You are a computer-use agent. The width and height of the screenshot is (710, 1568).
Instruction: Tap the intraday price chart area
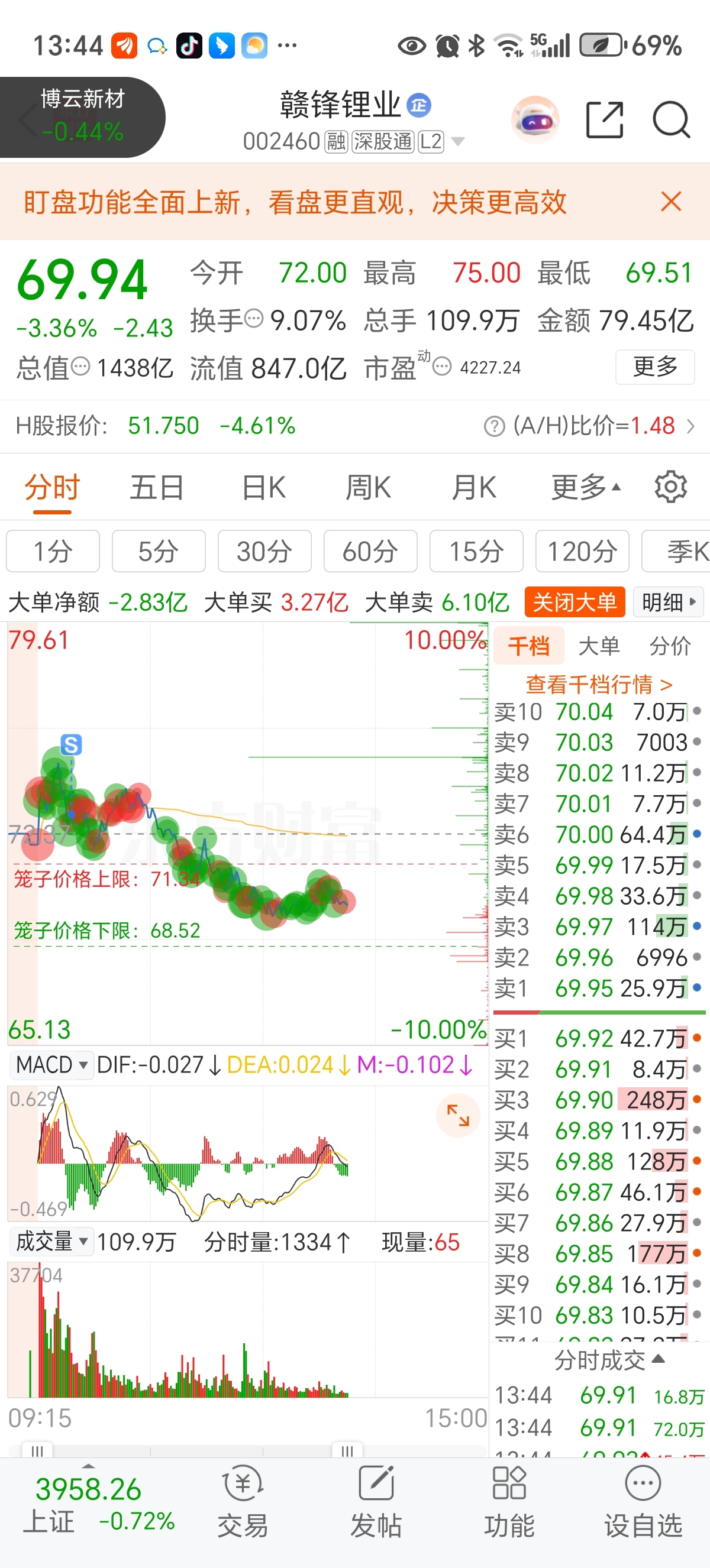247,834
